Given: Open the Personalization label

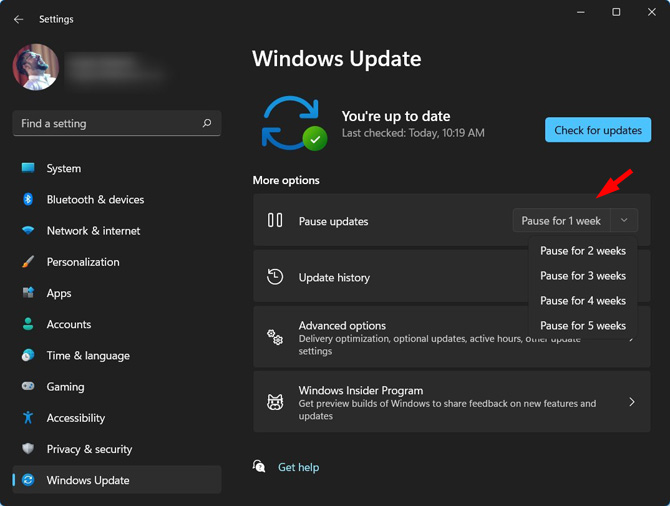Looking at the screenshot, I should tap(83, 262).
